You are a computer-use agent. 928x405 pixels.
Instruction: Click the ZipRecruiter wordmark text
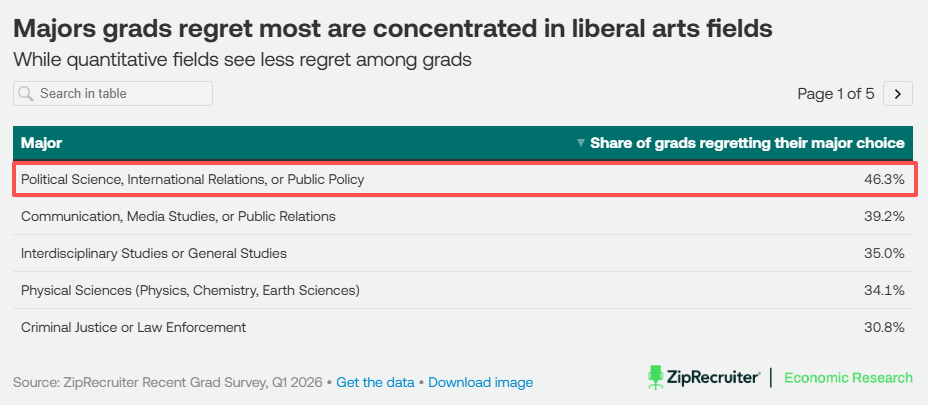point(714,378)
